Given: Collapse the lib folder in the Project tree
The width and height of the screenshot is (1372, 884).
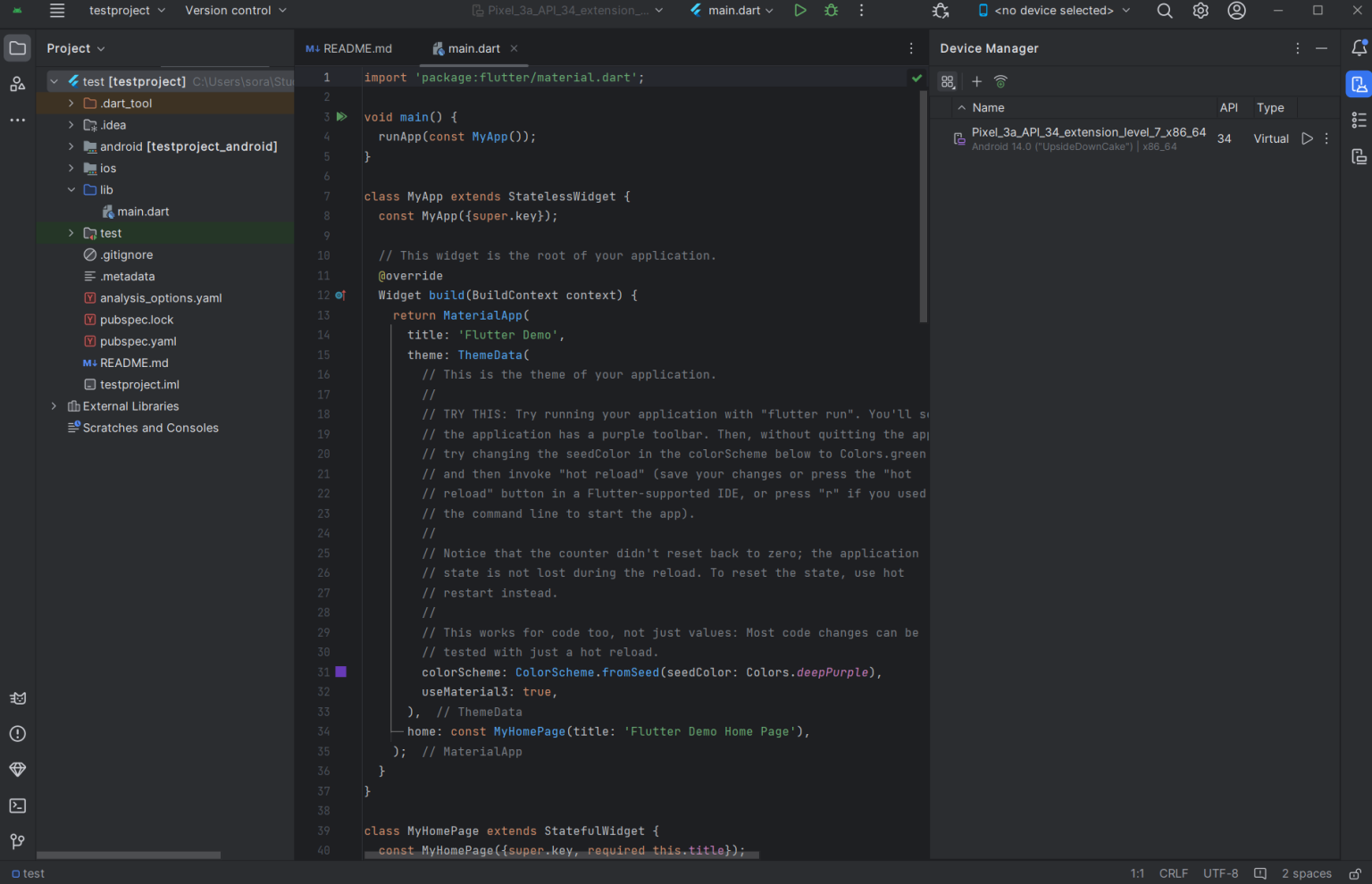Looking at the screenshot, I should click(71, 189).
